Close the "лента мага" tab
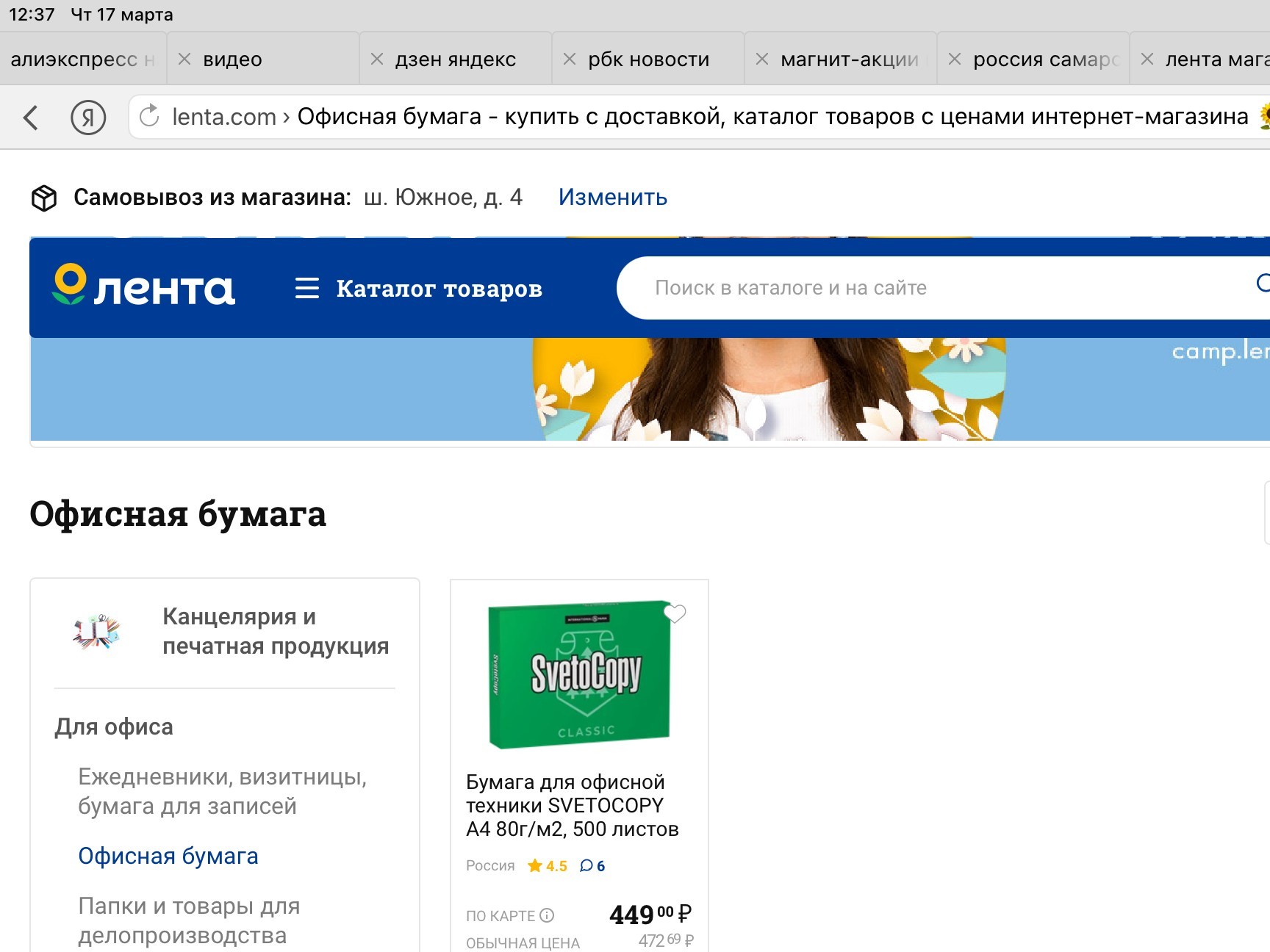Screen dimensions: 1270x952 click(1147, 59)
